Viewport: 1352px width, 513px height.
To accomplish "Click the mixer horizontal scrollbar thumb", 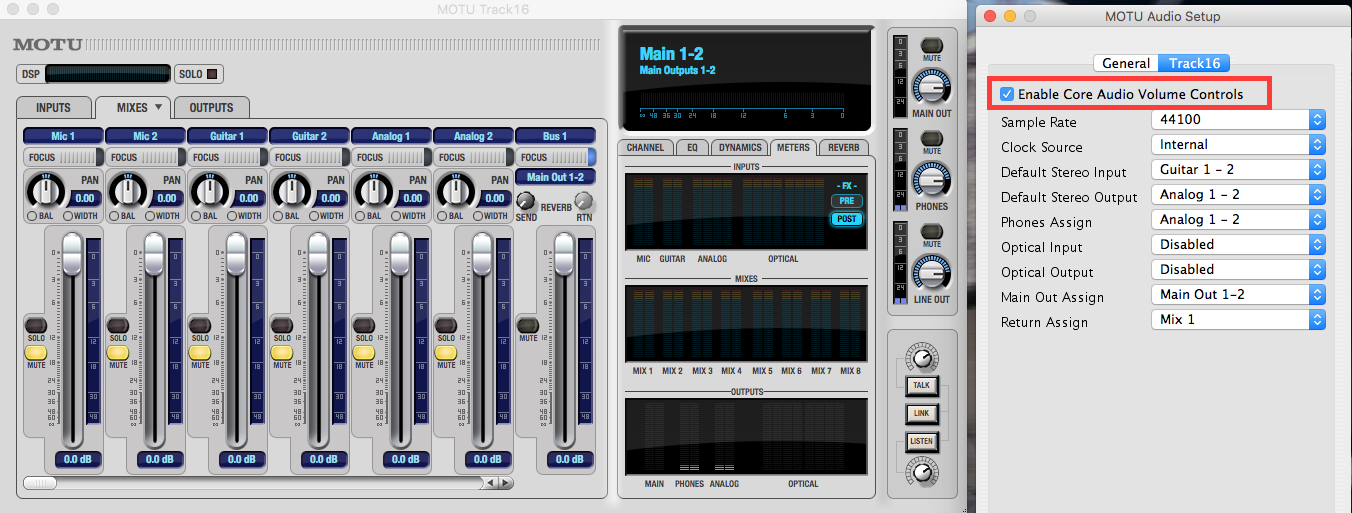I will 40,483.
